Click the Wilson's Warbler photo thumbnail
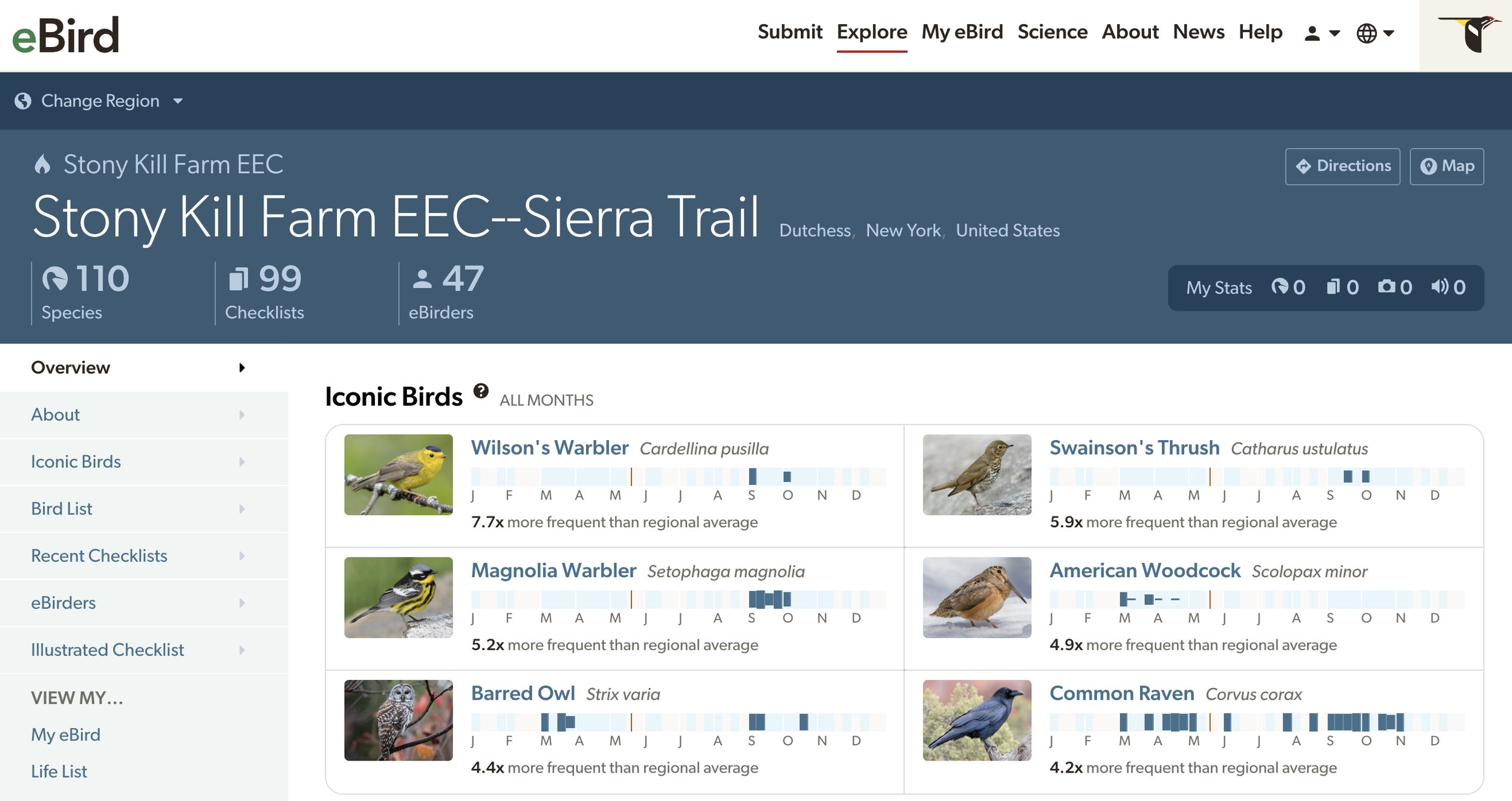The height and width of the screenshot is (801, 1512). [399, 475]
